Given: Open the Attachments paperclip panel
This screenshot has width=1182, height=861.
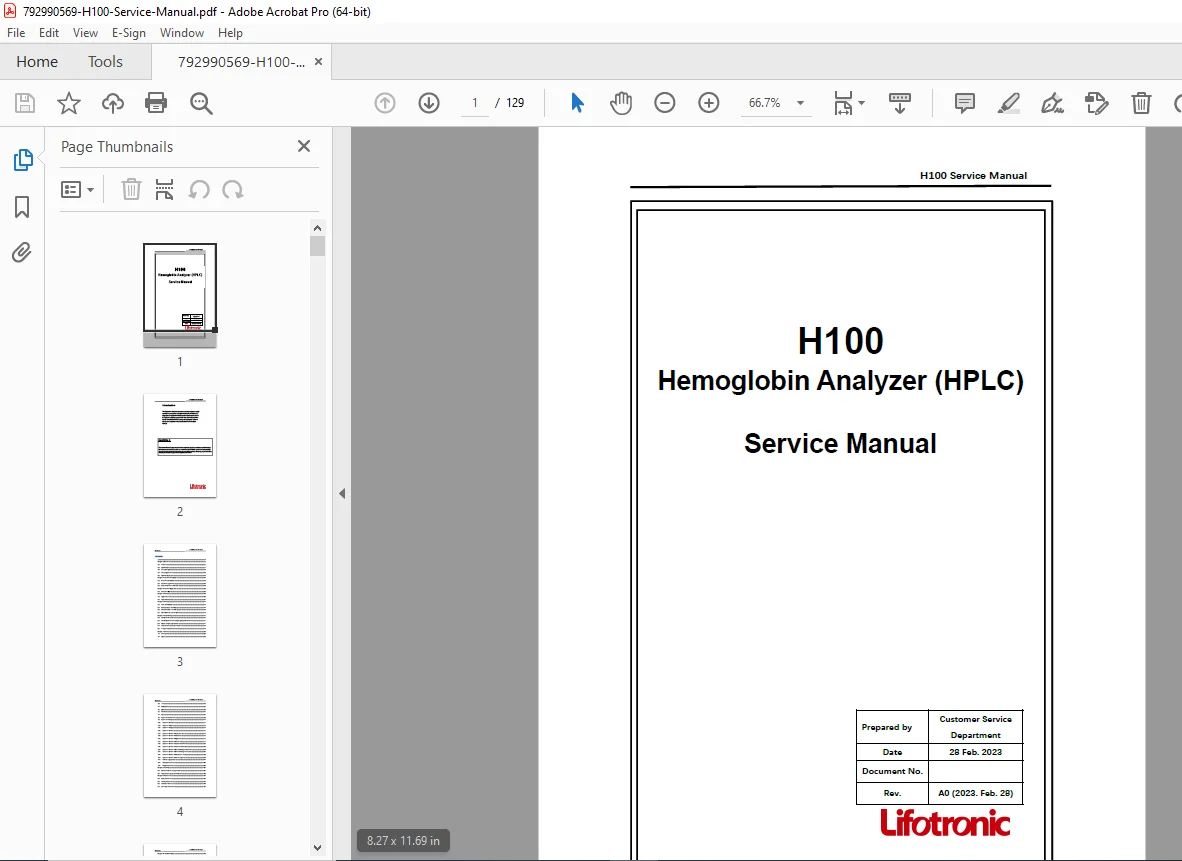Looking at the screenshot, I should point(22,252).
